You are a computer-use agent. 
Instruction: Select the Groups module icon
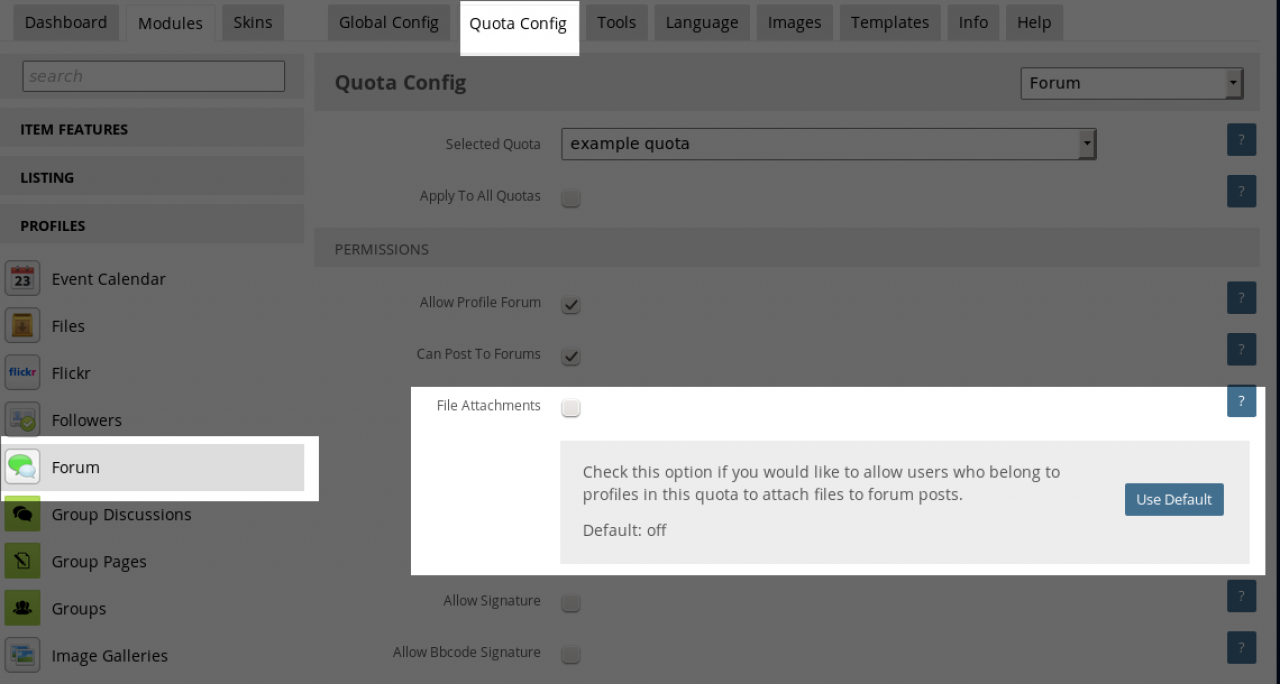coord(23,608)
